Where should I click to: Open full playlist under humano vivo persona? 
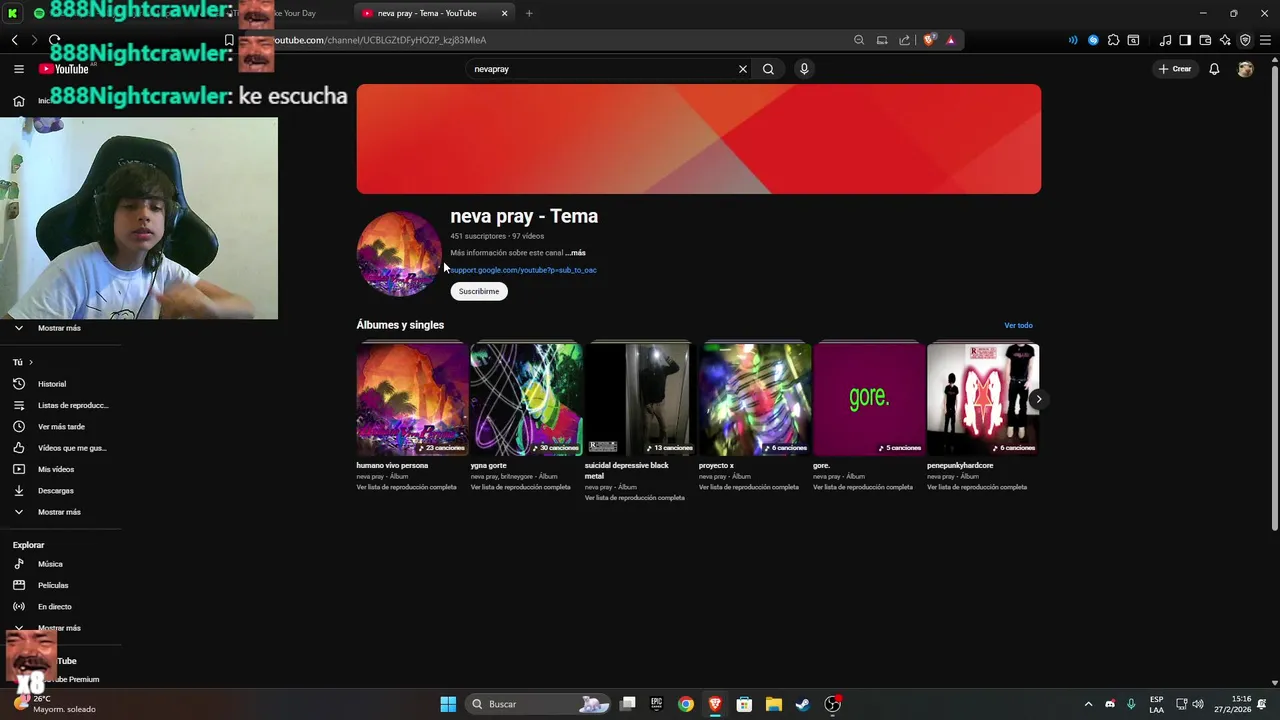[406, 487]
